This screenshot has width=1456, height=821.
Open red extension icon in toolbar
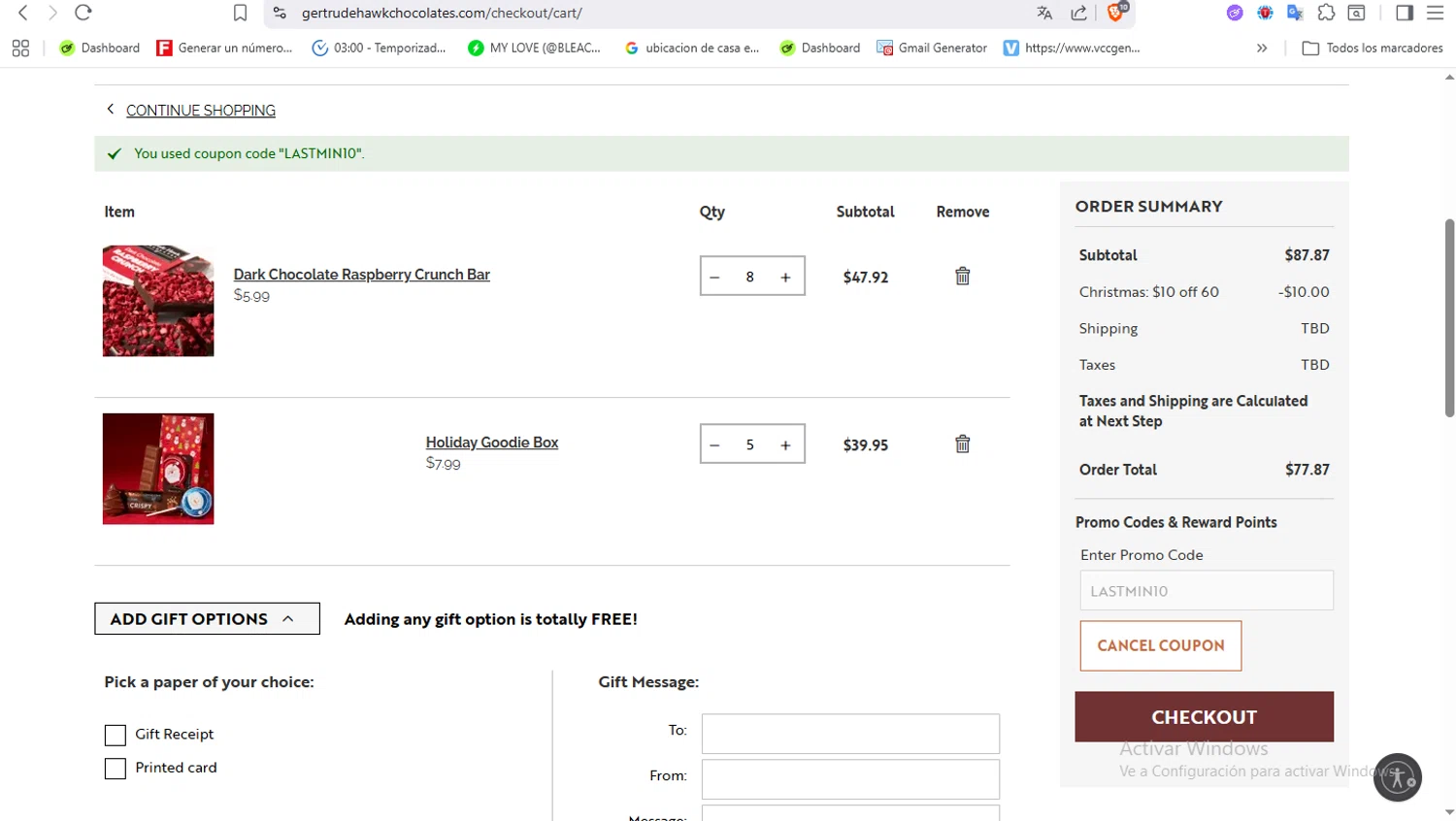coord(1265,13)
